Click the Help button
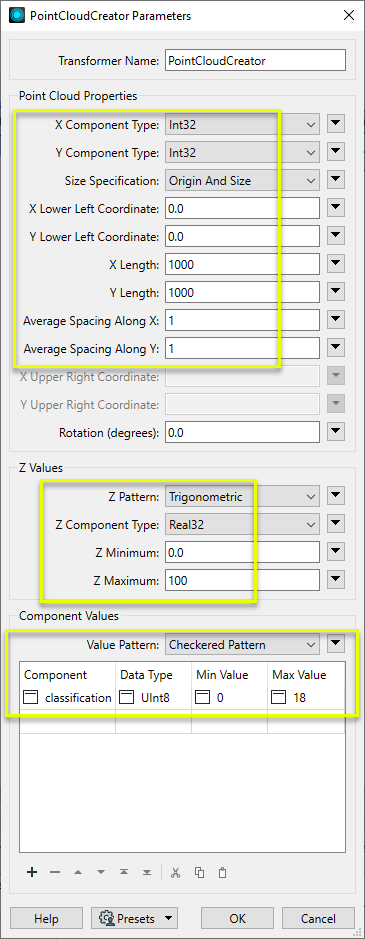Screen dimensions: 365x939 46,919
